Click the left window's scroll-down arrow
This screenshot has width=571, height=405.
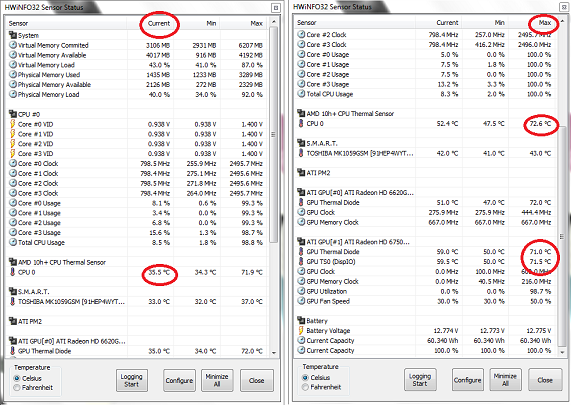tap(274, 353)
